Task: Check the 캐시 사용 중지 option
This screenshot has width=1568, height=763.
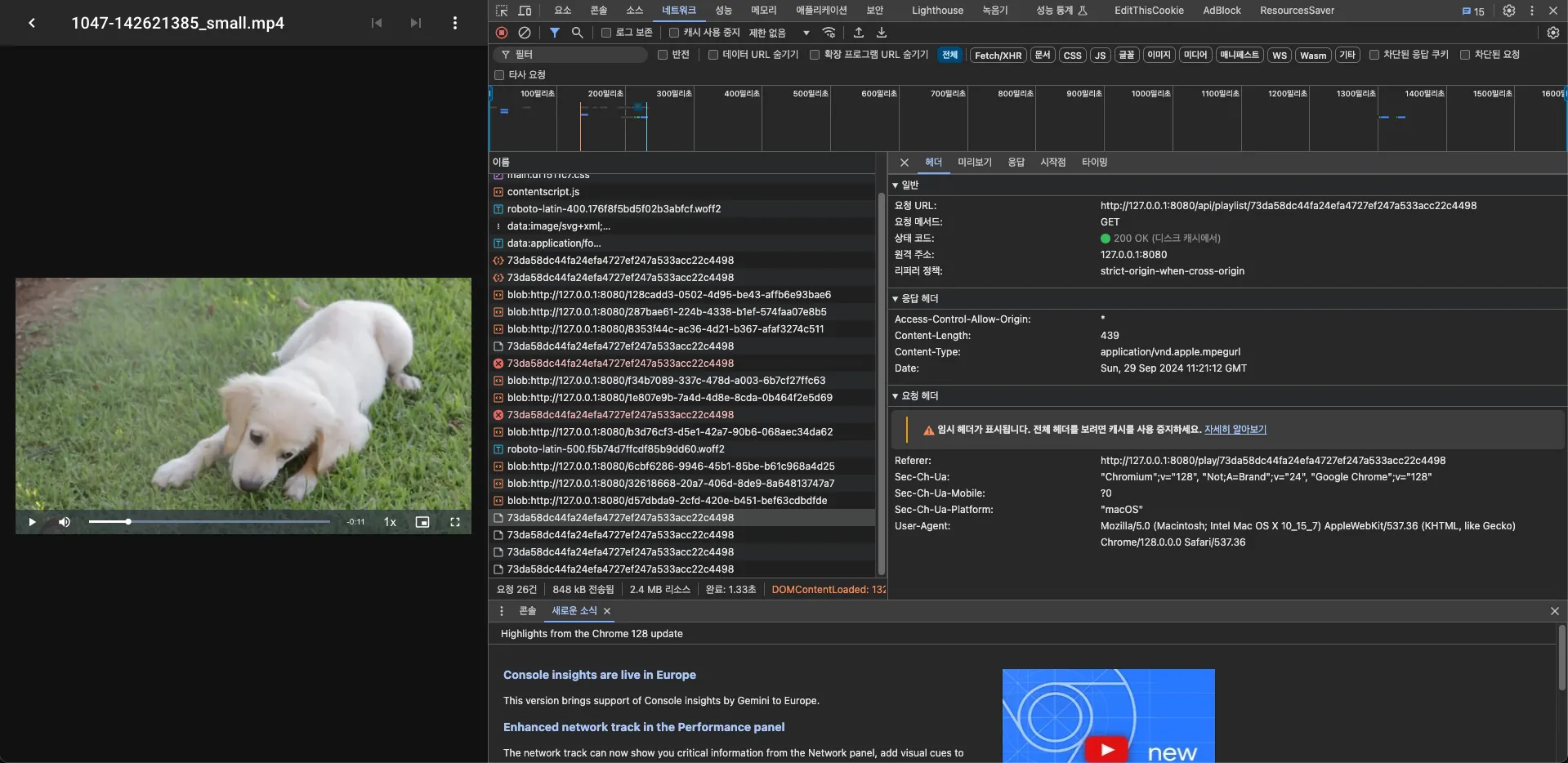Action: point(674,33)
